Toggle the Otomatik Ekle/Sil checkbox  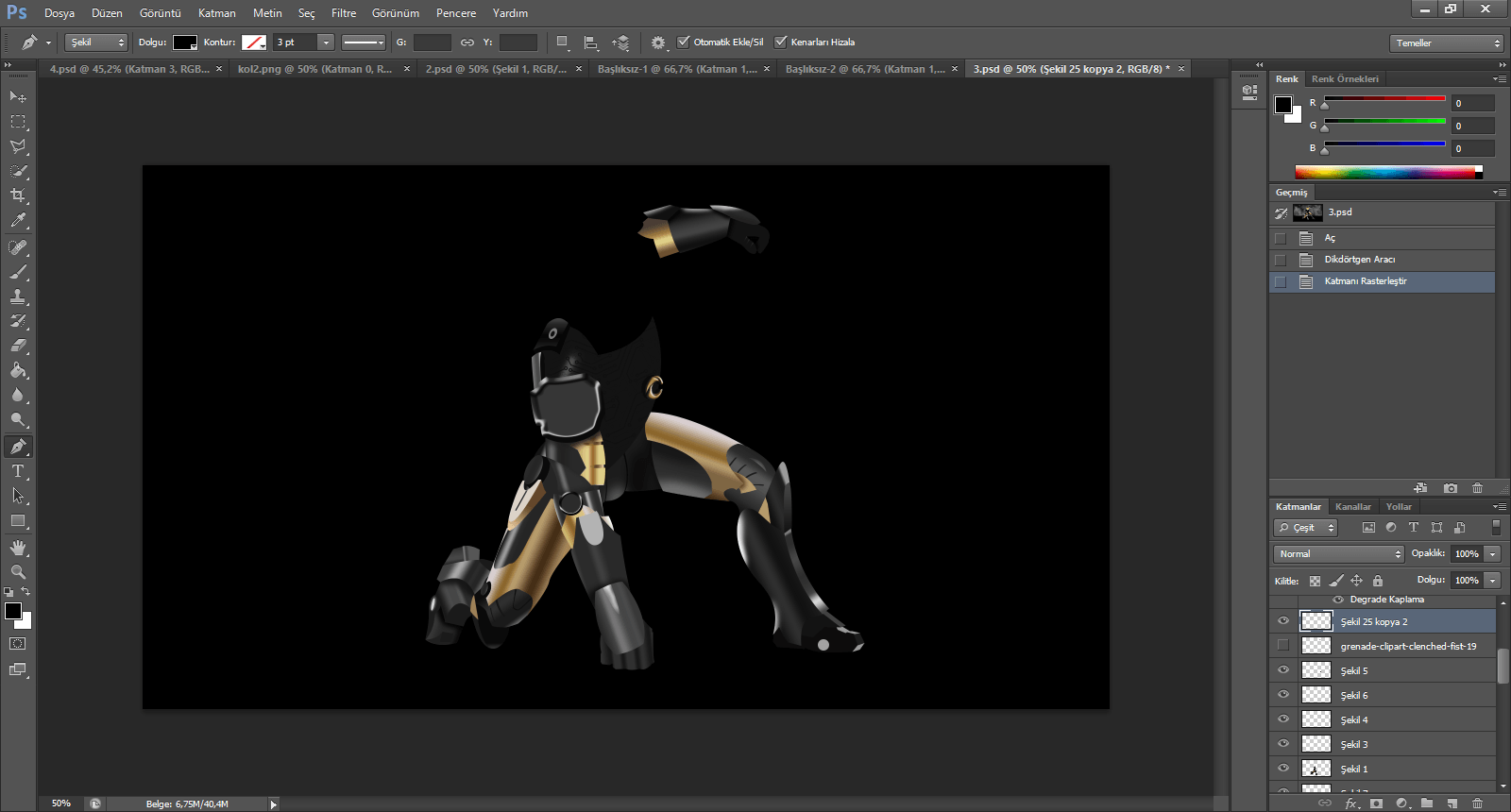click(684, 42)
